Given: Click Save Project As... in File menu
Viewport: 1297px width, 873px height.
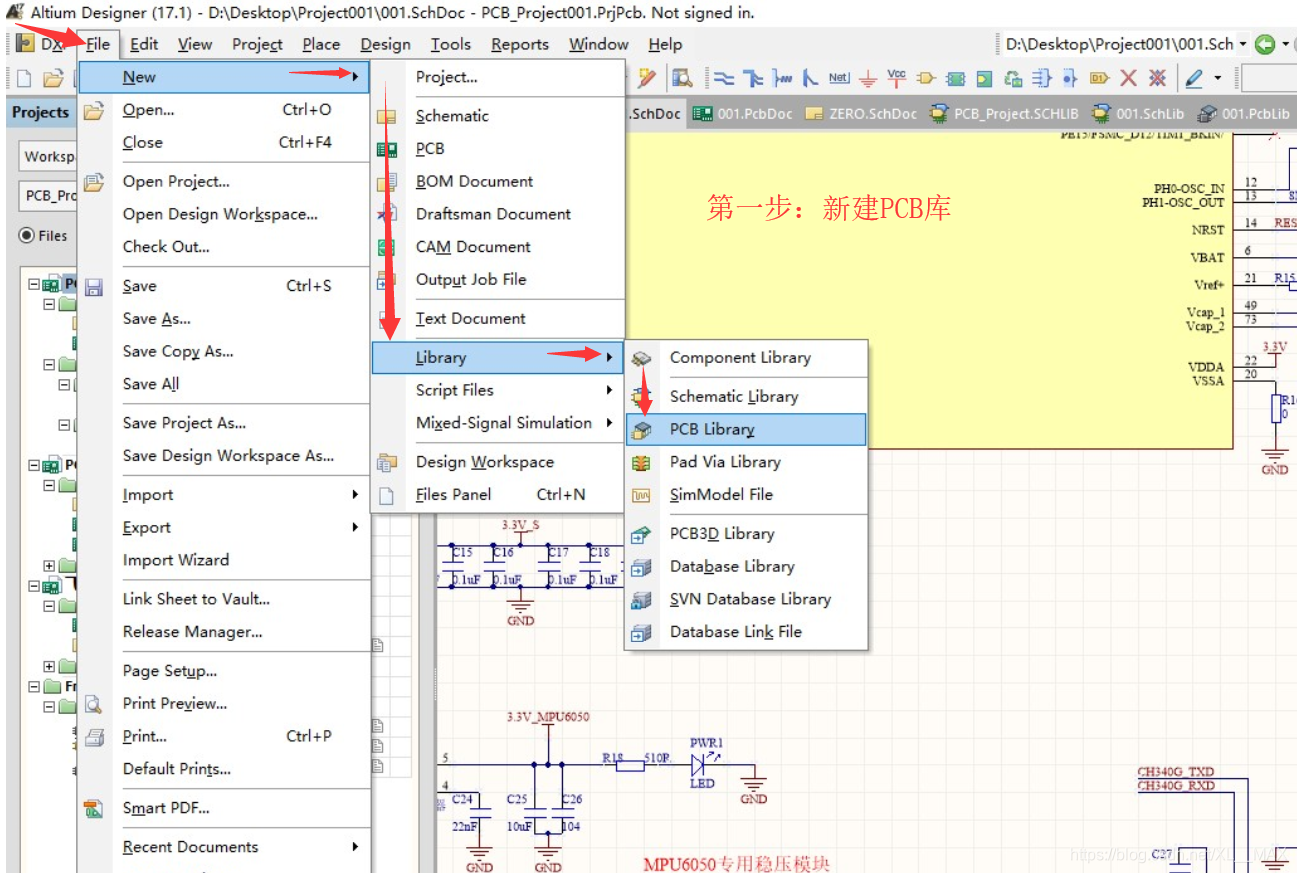Looking at the screenshot, I should click(x=184, y=423).
